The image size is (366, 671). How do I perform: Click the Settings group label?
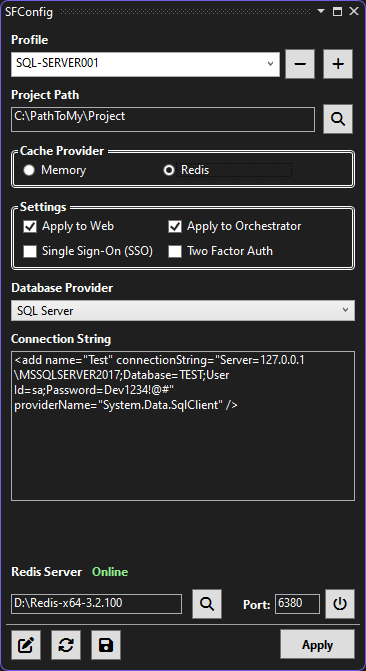coord(43,207)
